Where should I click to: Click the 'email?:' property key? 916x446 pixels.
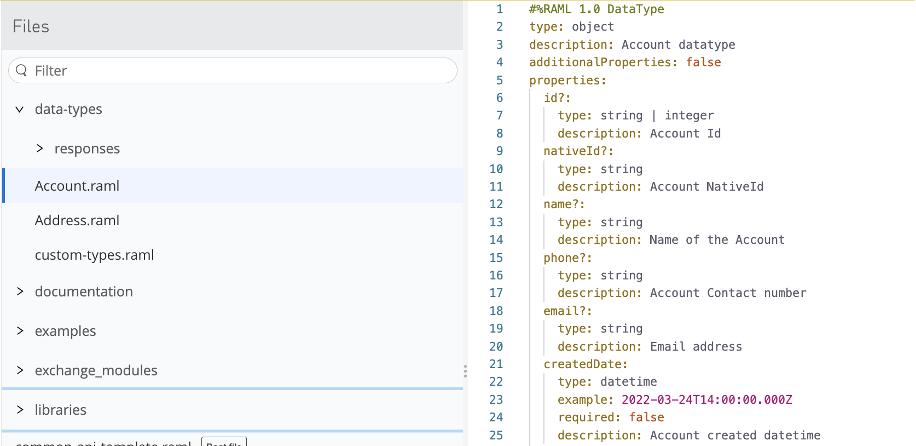568,310
